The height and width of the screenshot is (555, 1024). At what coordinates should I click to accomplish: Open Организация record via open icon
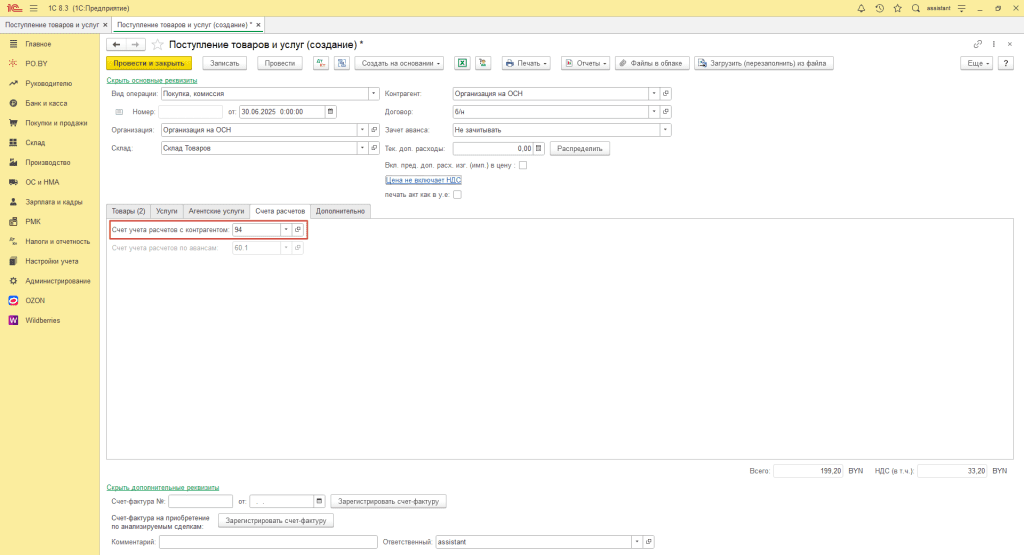click(x=374, y=130)
